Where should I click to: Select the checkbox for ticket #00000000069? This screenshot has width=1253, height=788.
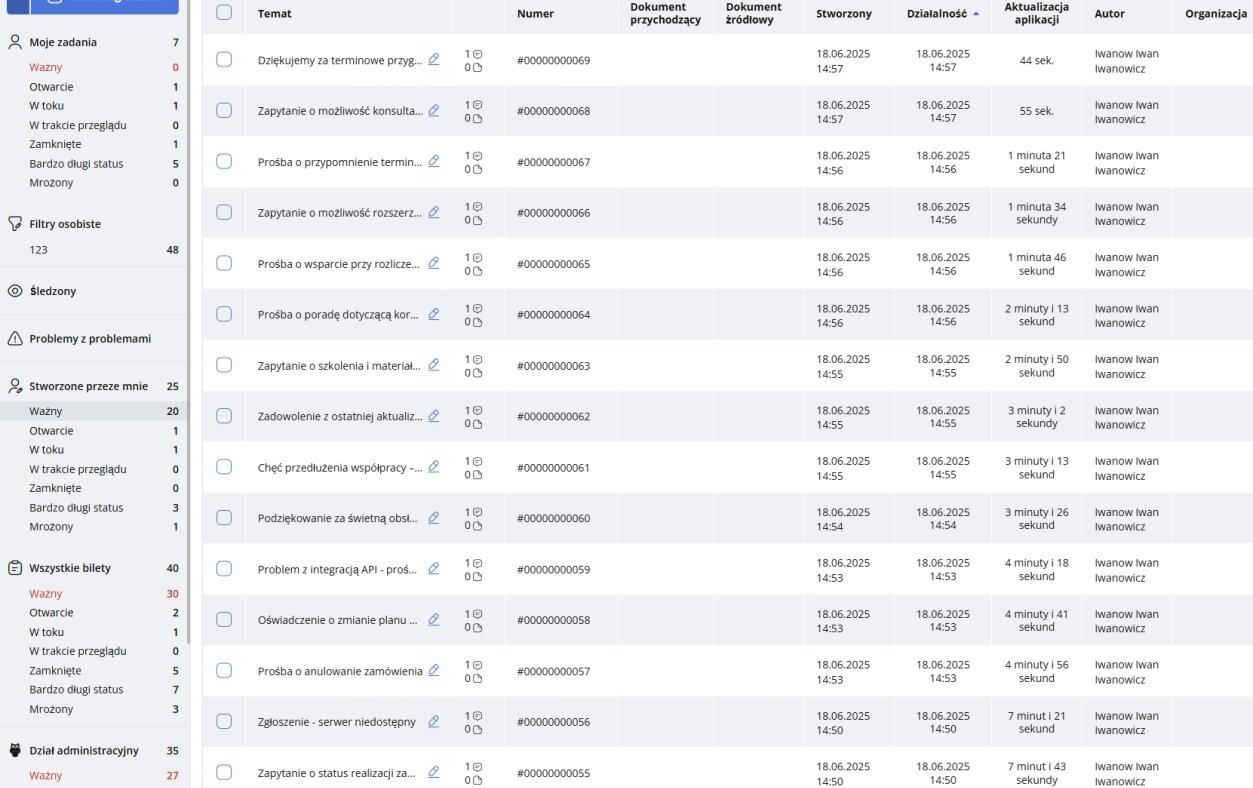point(224,60)
